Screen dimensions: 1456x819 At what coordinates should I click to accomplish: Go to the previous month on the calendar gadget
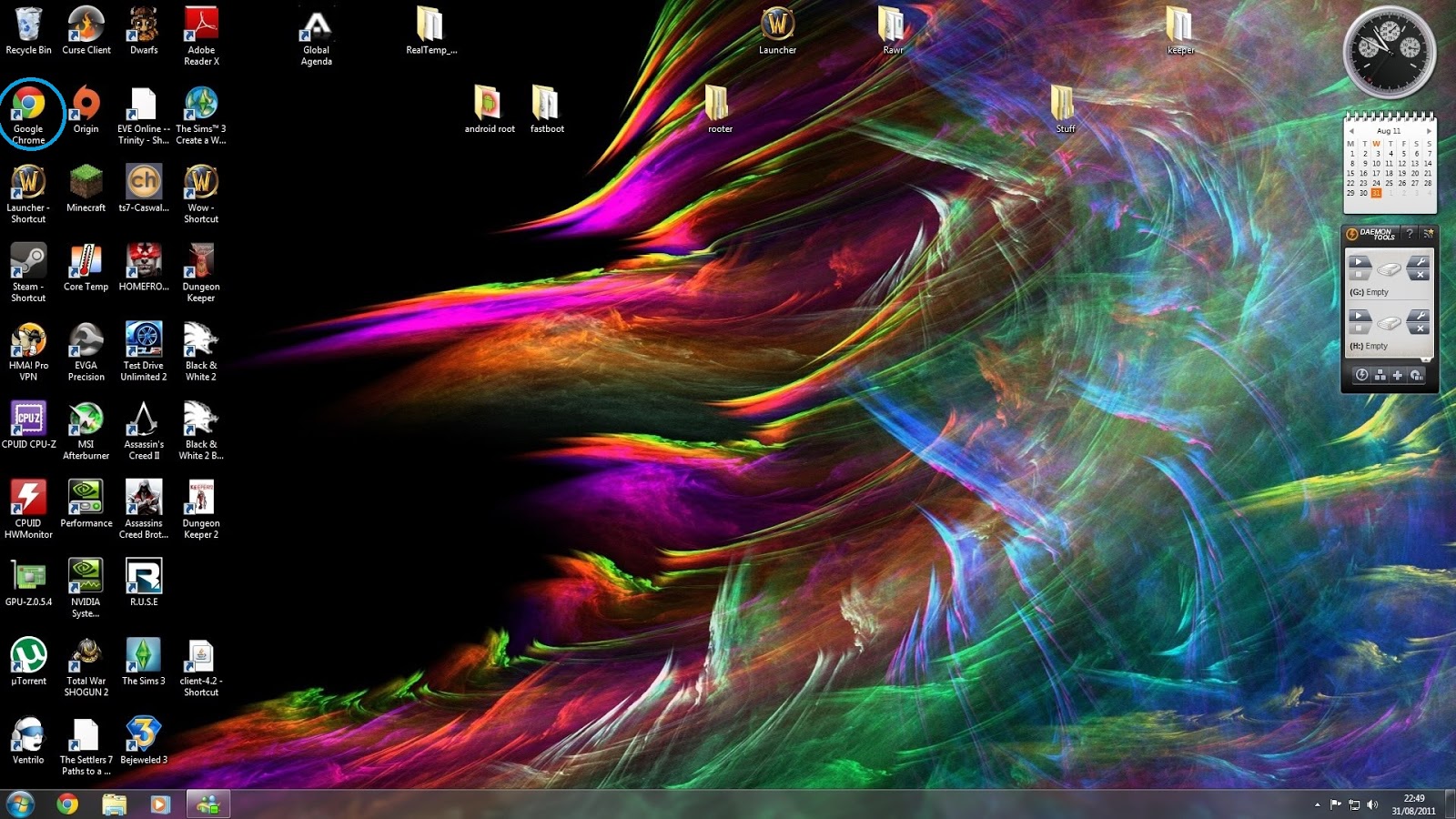[x=1351, y=131]
